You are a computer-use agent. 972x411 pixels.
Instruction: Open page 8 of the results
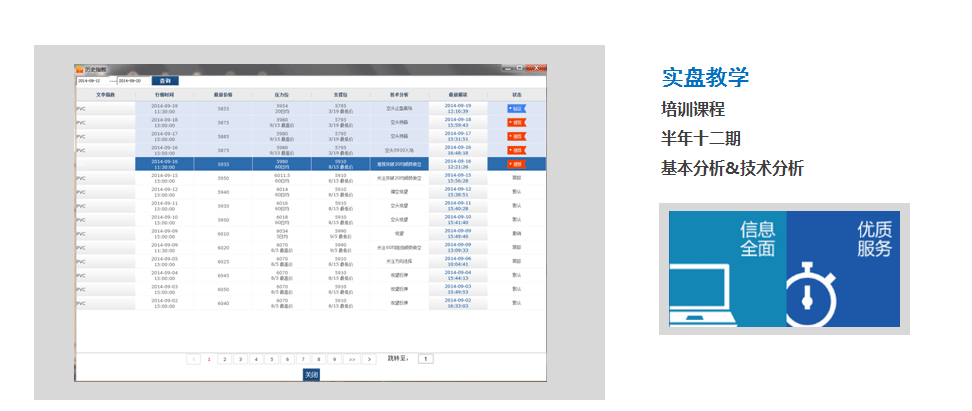(x=318, y=359)
